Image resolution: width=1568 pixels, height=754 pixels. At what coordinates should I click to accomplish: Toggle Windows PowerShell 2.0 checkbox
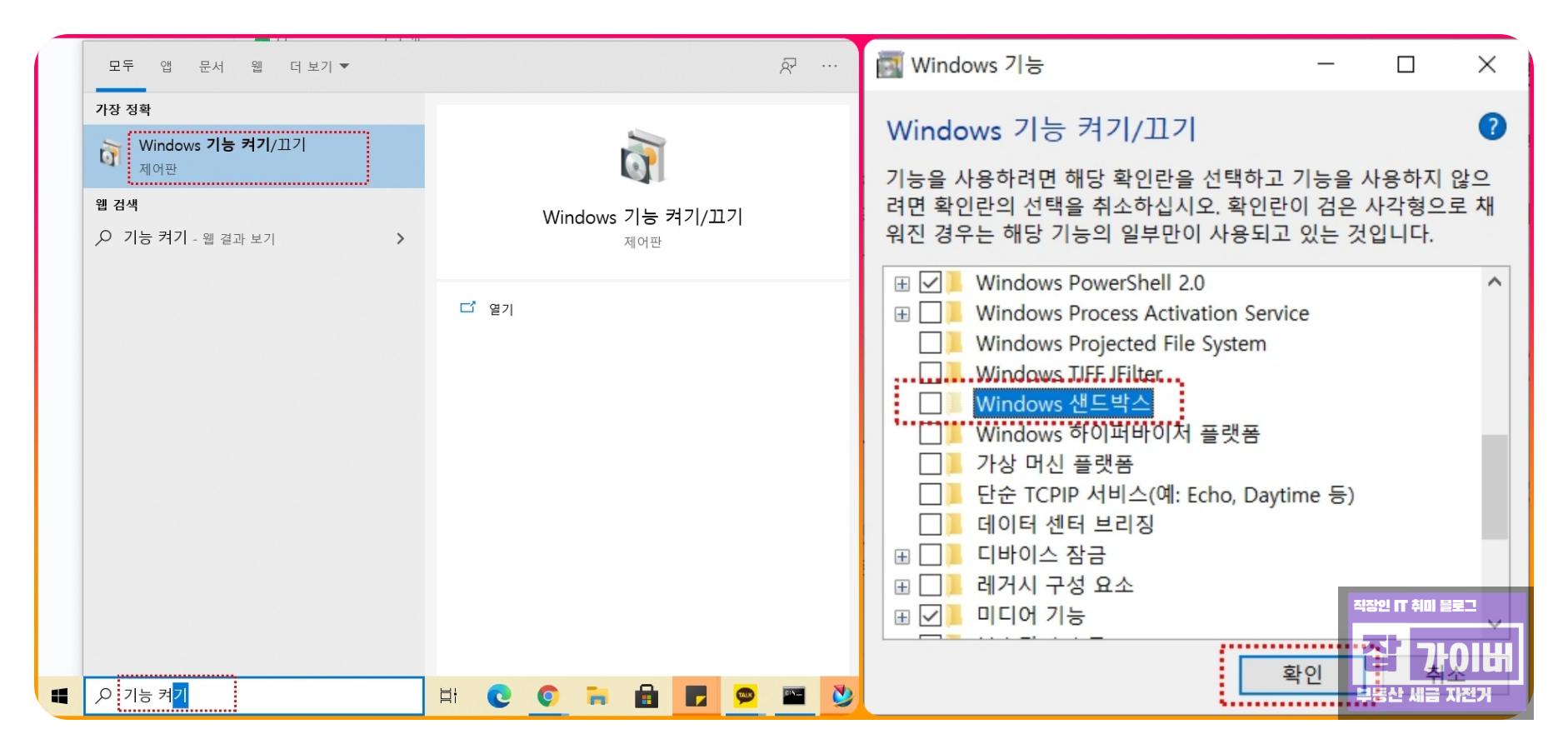coord(930,282)
